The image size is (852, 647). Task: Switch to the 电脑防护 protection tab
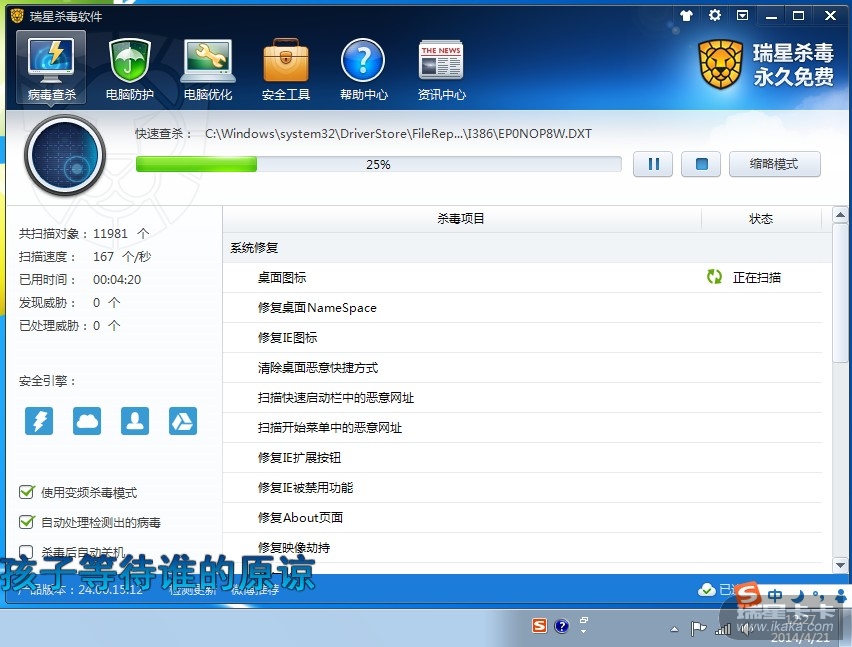pyautogui.click(x=129, y=68)
